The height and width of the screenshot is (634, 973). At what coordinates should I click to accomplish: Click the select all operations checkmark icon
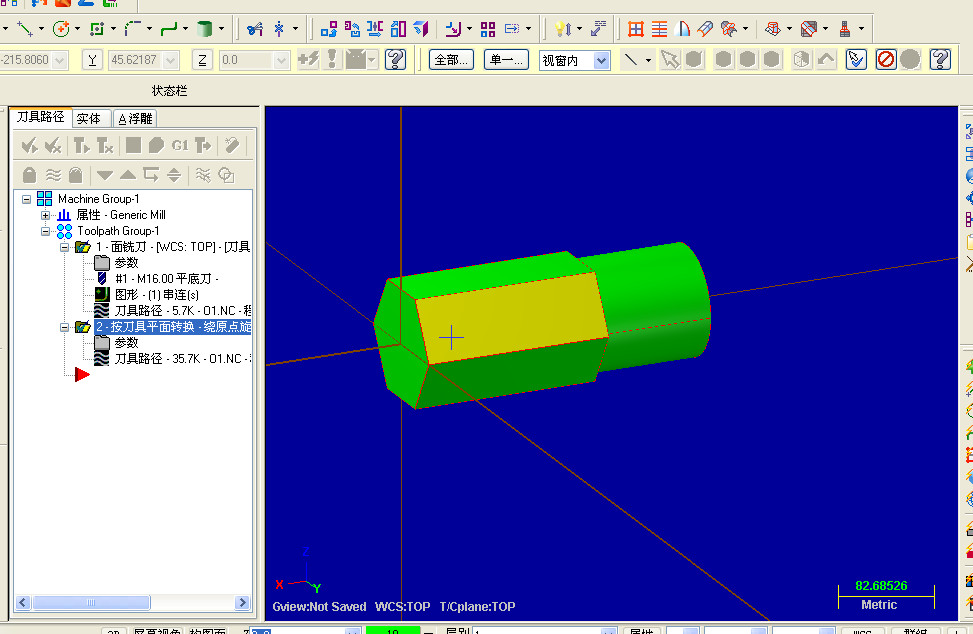click(x=29, y=146)
